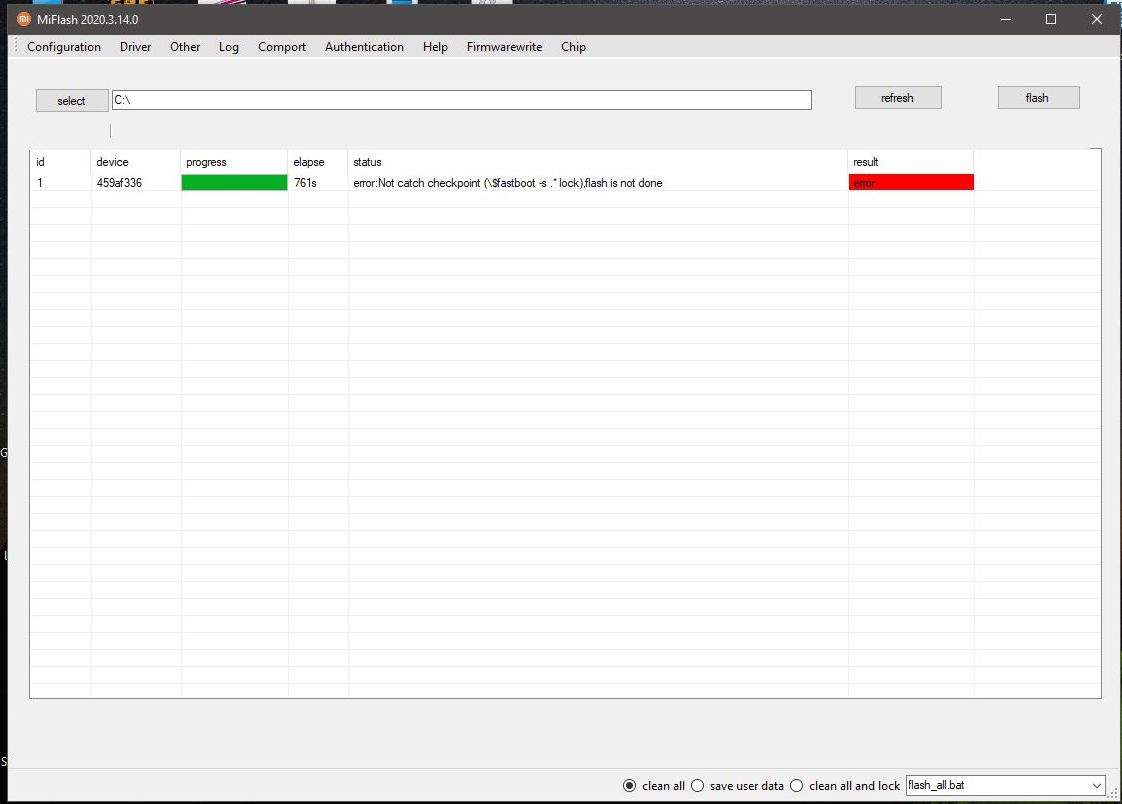
Task: Close the MiFlash window
Action: (x=1097, y=19)
